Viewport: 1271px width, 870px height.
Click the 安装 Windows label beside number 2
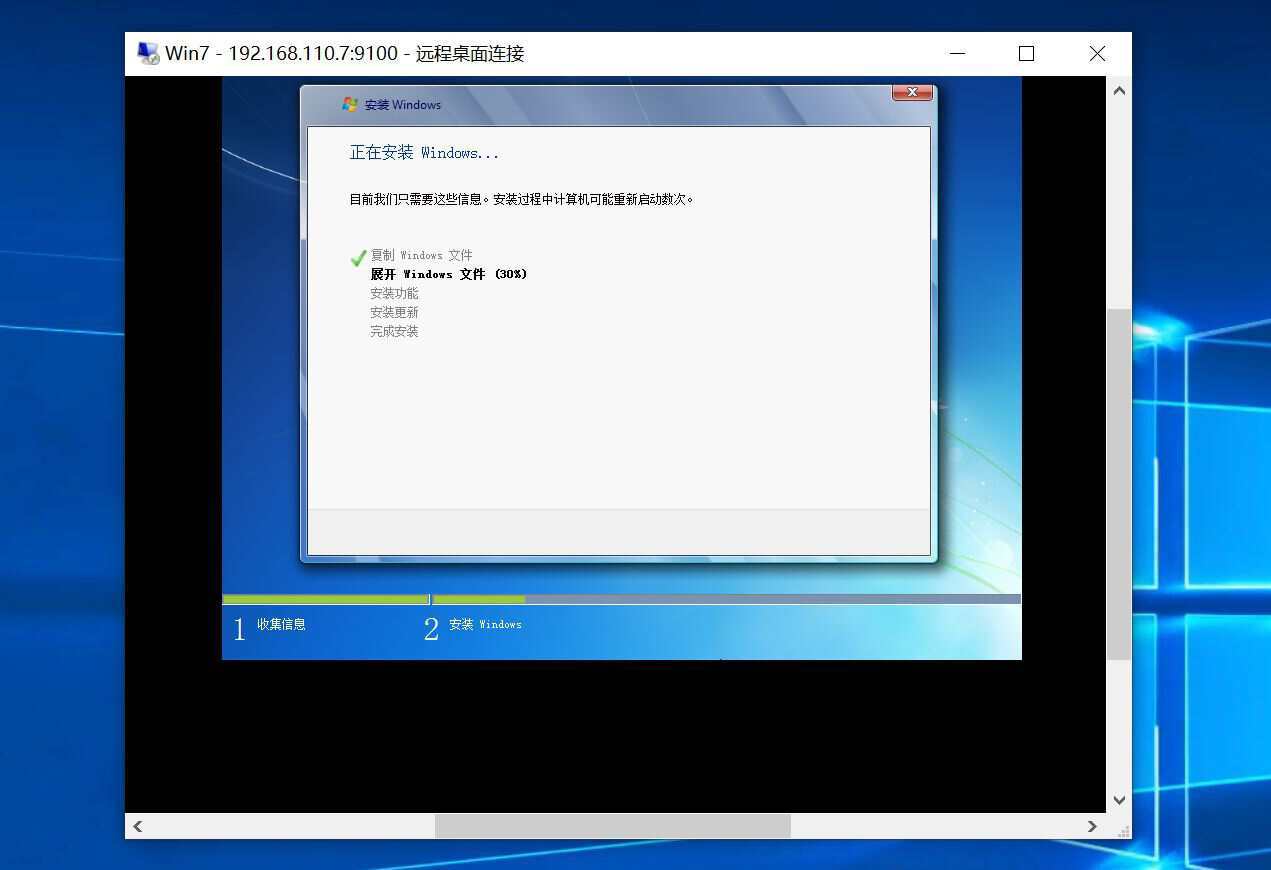pyautogui.click(x=485, y=624)
